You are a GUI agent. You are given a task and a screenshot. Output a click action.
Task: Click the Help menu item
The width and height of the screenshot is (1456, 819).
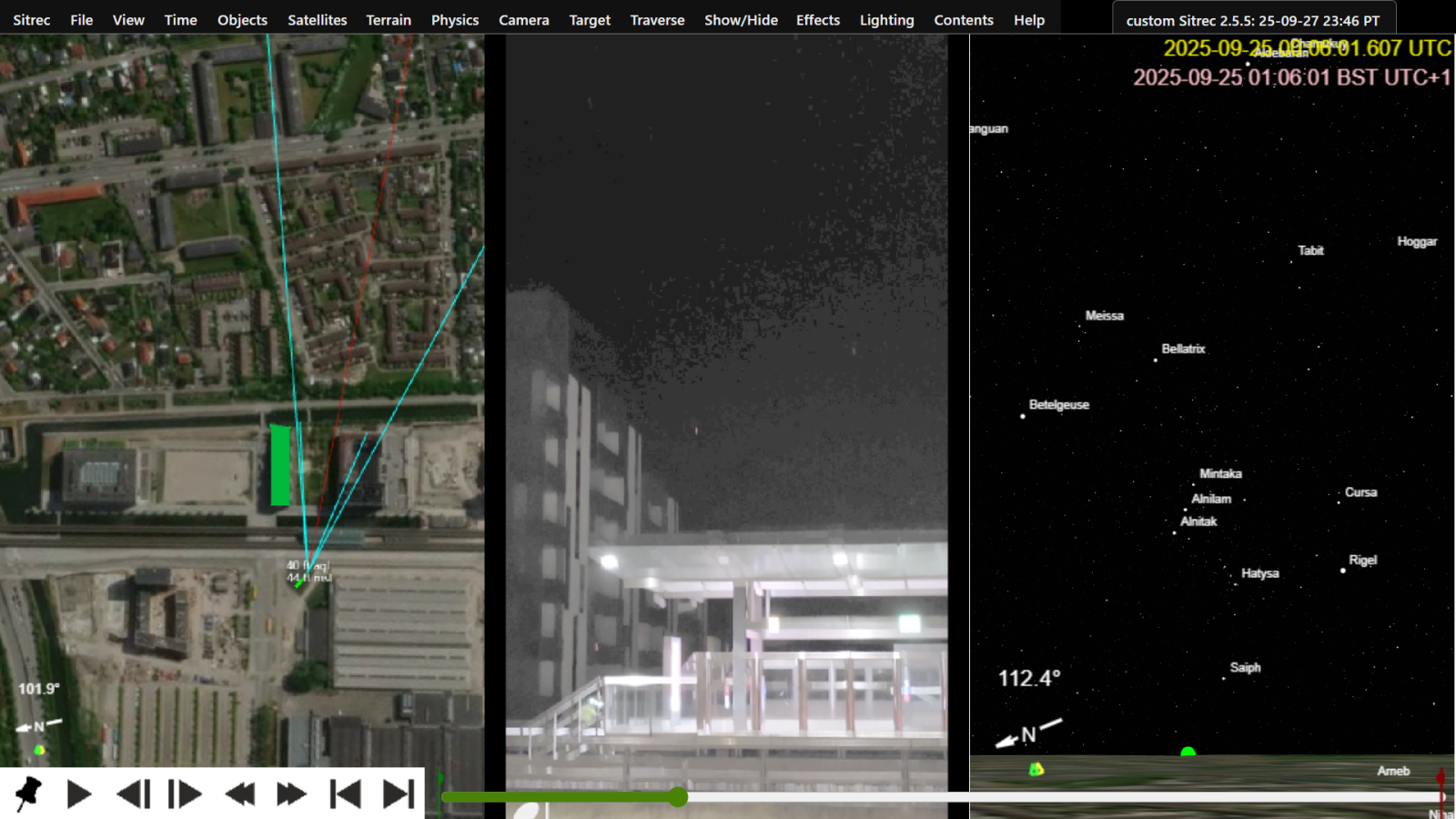click(1029, 20)
